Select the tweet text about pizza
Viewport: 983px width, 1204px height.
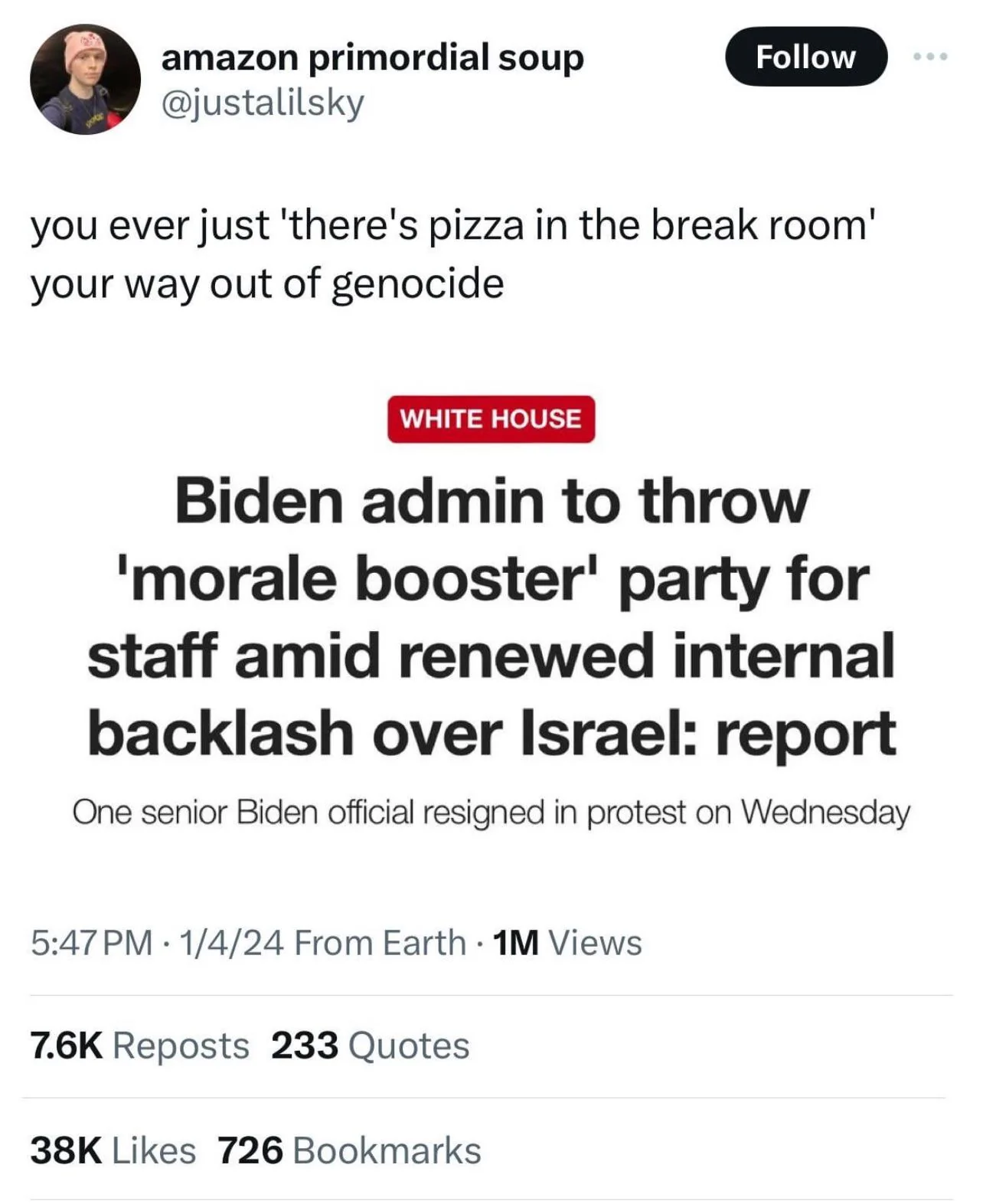click(452, 255)
